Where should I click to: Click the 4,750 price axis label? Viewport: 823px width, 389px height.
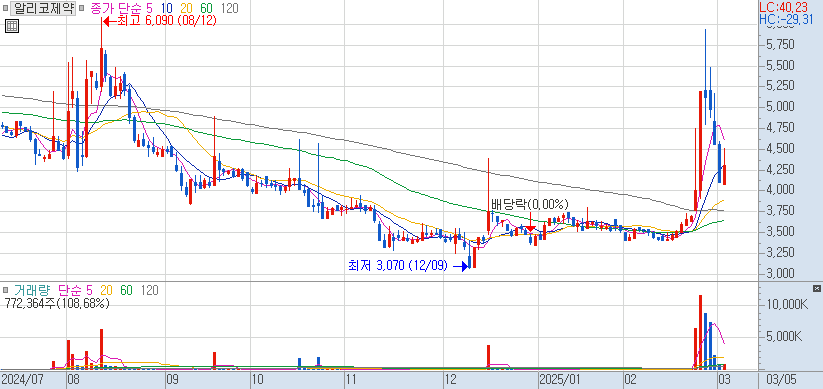[779, 128]
